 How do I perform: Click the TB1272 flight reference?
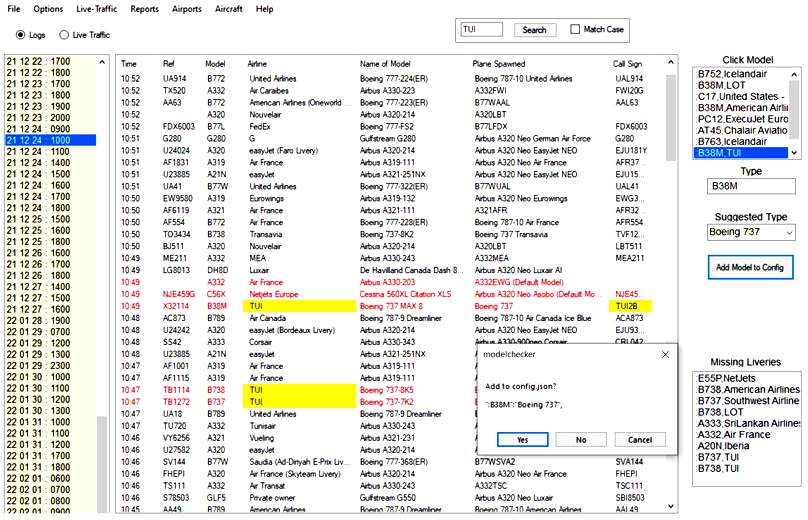pyautogui.click(x=176, y=402)
